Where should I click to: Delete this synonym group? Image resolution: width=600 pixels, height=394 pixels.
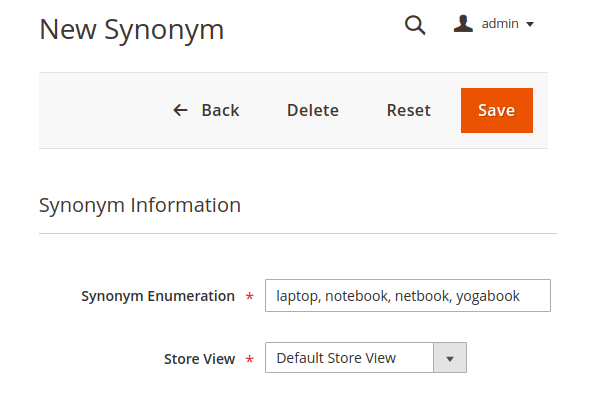tap(313, 111)
